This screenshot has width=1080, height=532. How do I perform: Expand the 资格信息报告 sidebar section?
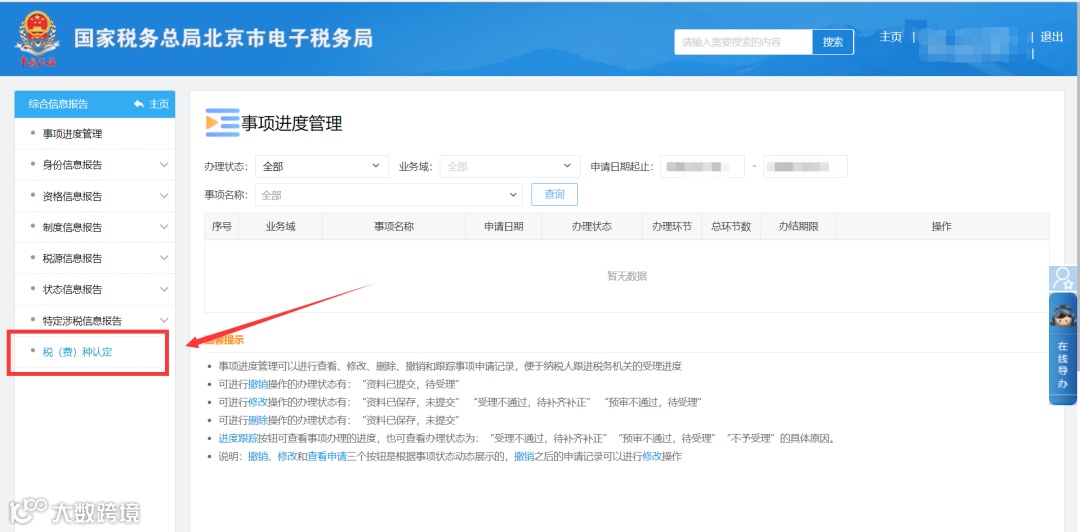pos(95,196)
